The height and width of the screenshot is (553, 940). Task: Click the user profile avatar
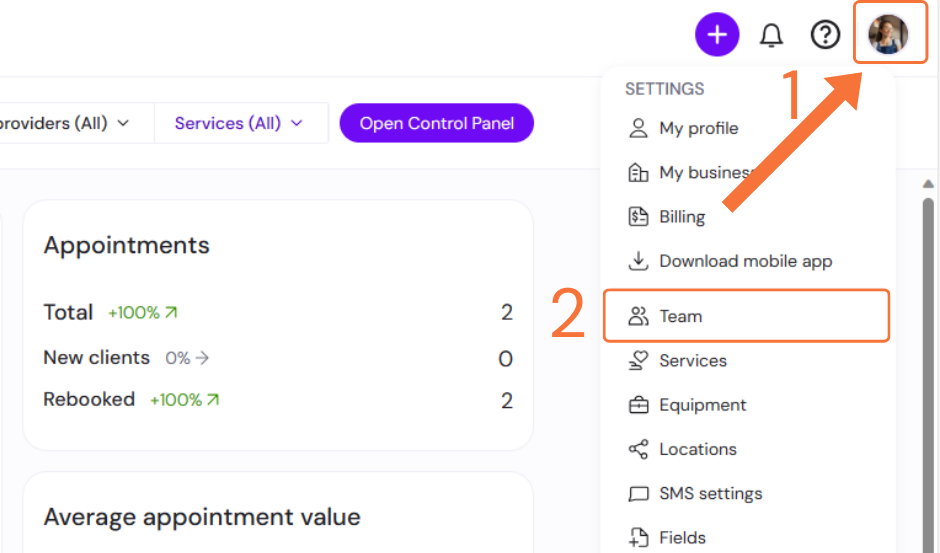[888, 35]
